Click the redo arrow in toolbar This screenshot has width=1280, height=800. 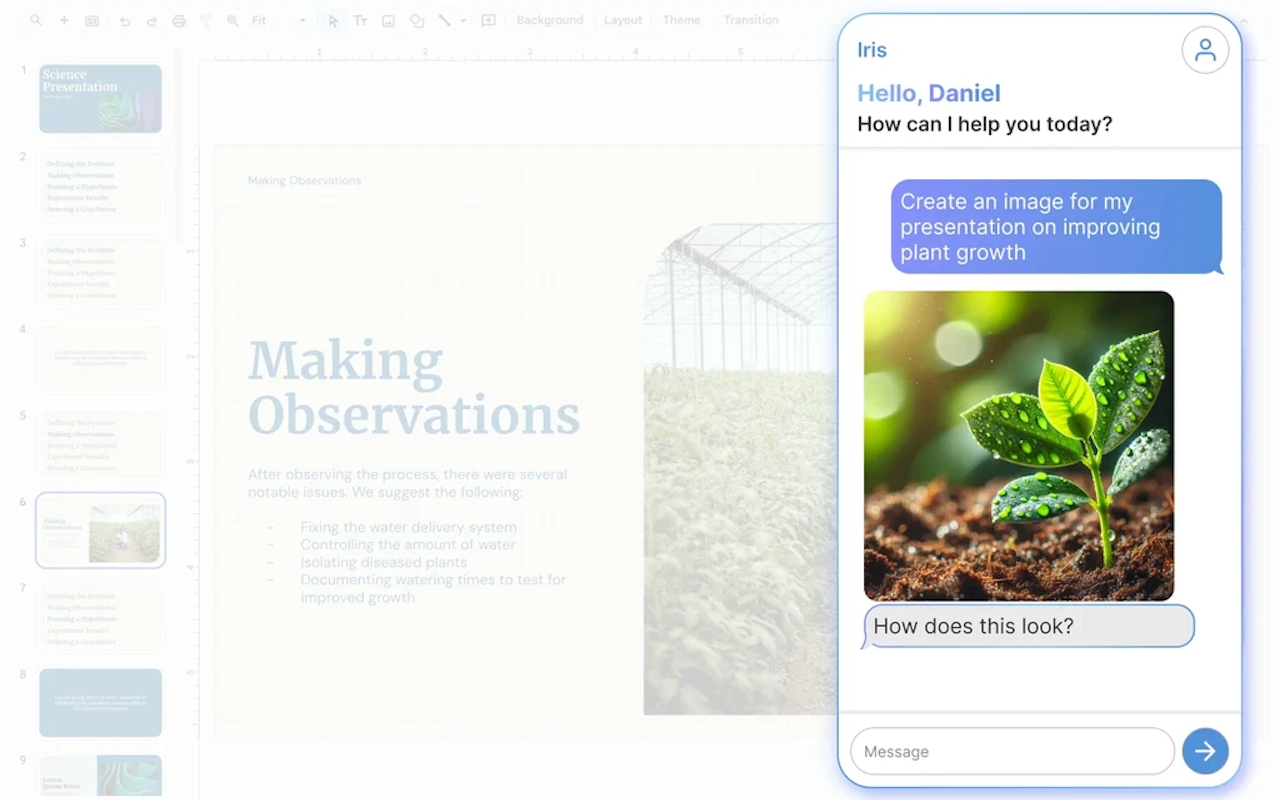[x=152, y=20]
